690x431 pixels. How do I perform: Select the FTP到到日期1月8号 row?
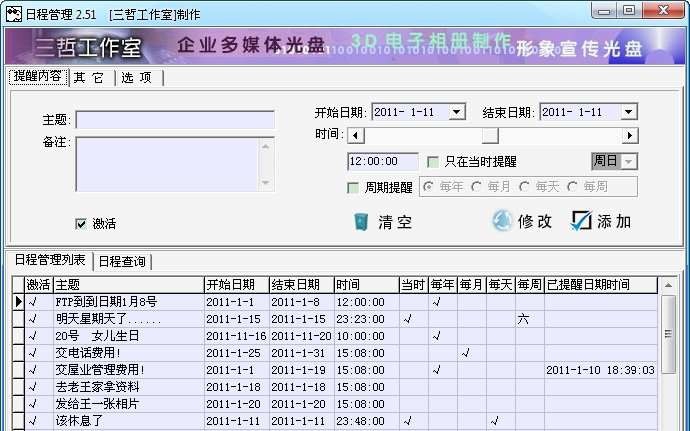point(335,302)
